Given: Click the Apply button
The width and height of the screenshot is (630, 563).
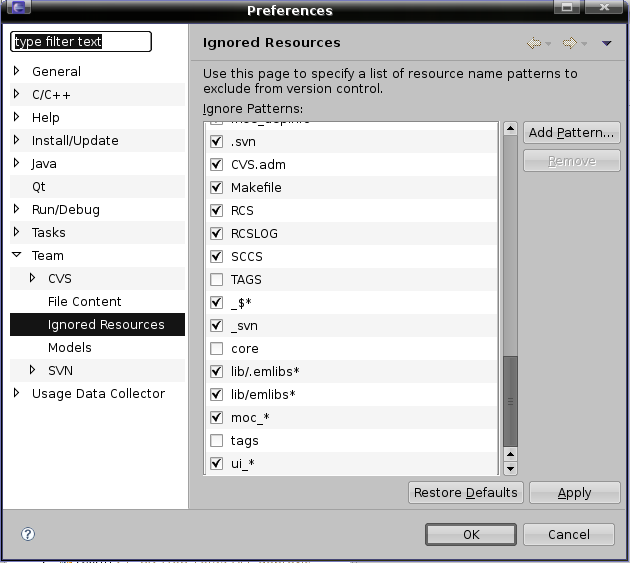Looking at the screenshot, I should 574,492.
